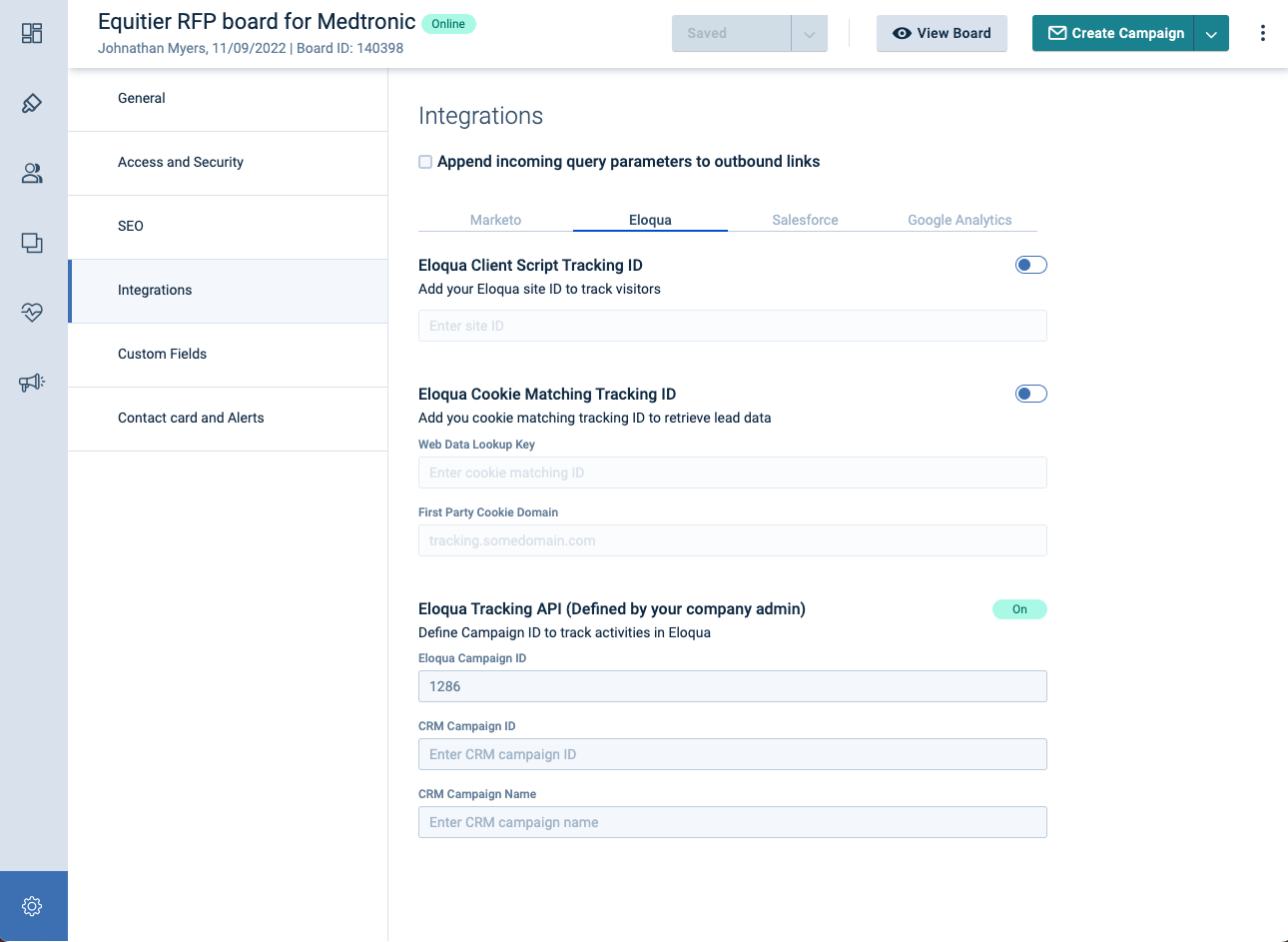Viewport: 1288px width, 942px height.
Task: Expand the Saved button dropdown arrow
Action: [x=809, y=34]
